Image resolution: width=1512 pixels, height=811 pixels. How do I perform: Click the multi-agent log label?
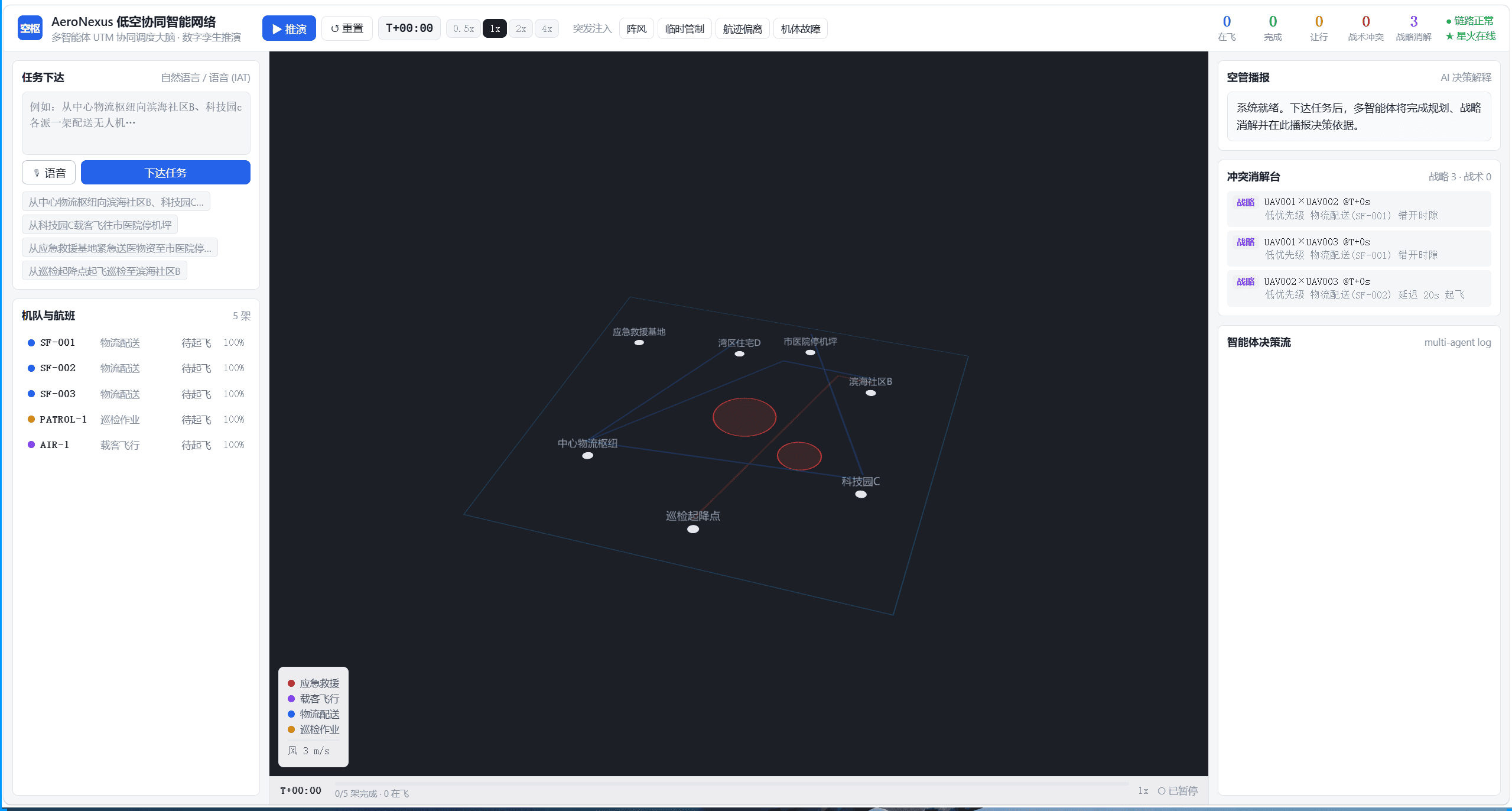tap(1457, 342)
